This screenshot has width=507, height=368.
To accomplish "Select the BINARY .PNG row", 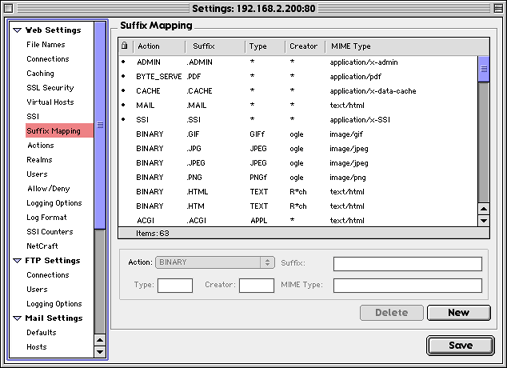I will point(298,177).
